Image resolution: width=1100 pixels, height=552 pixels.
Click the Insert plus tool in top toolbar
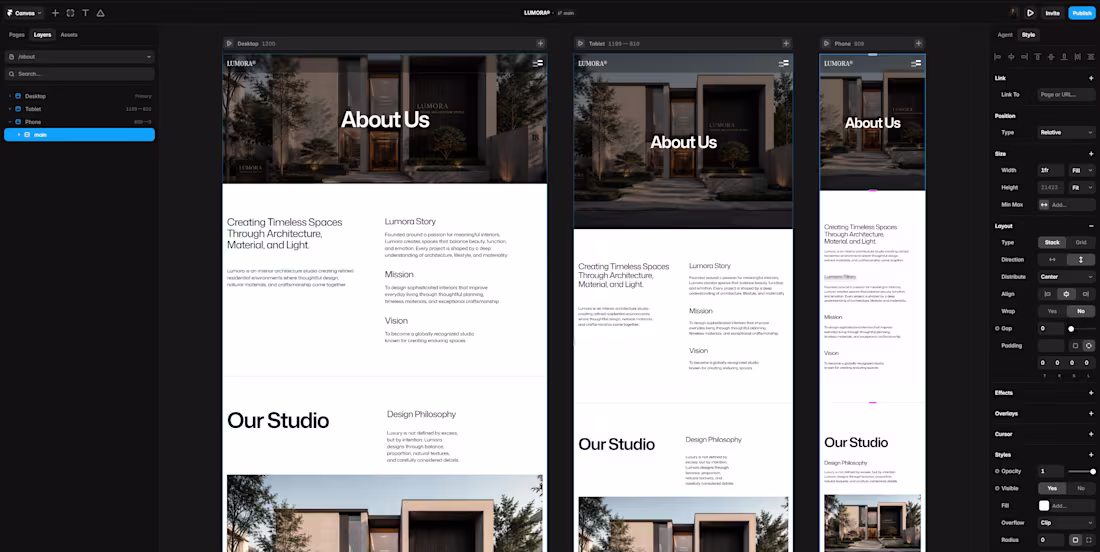(55, 13)
